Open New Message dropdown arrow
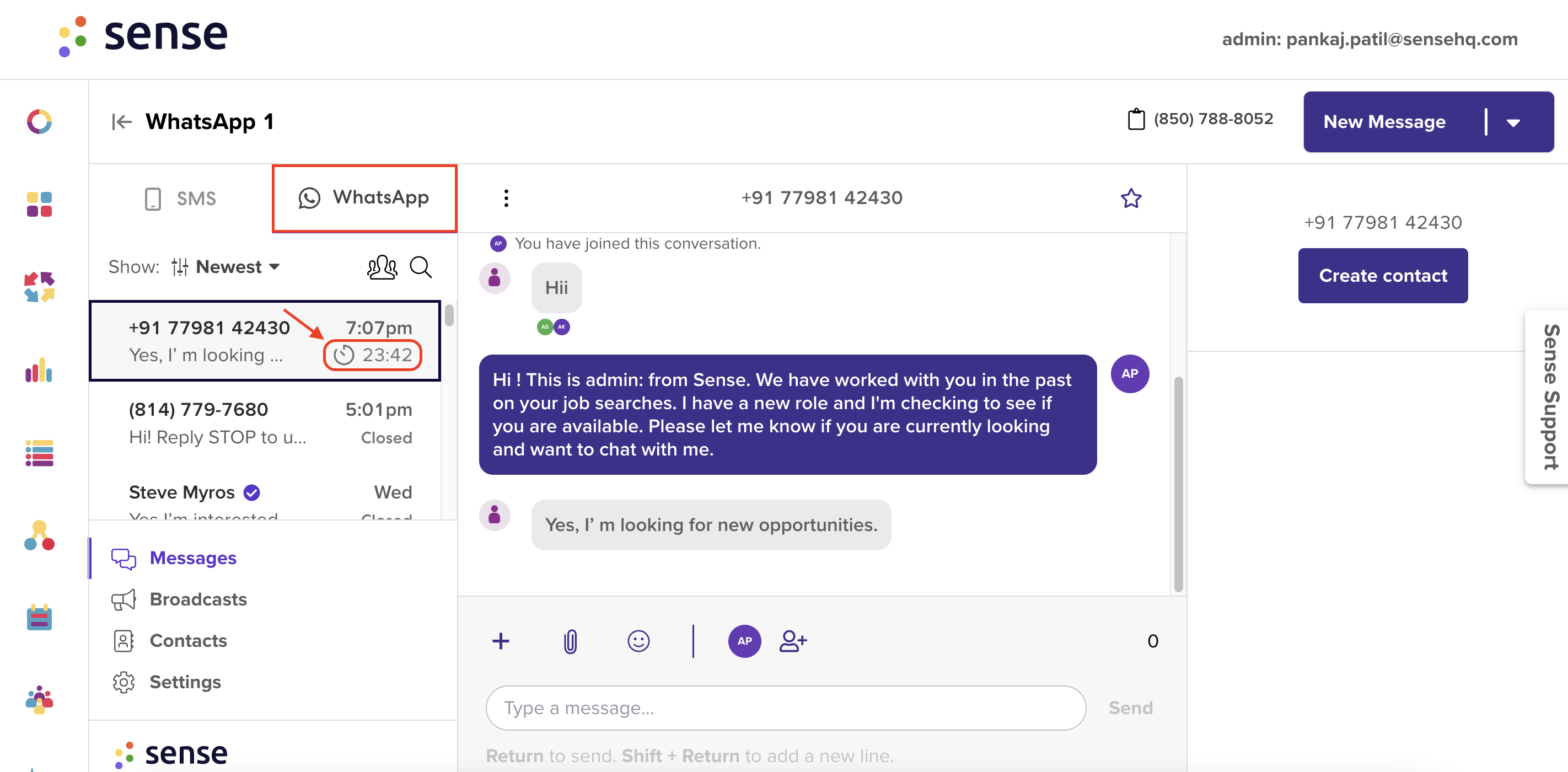 click(1513, 122)
